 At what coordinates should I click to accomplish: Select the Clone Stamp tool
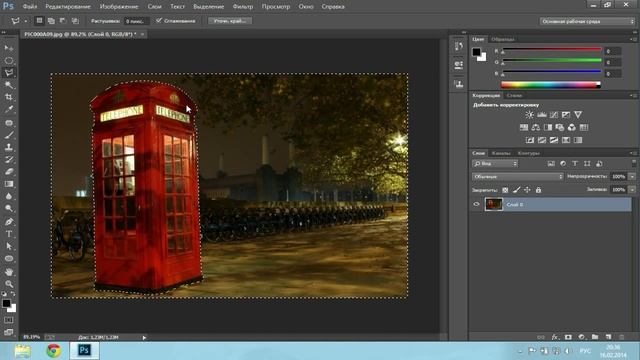pyautogui.click(x=9, y=147)
